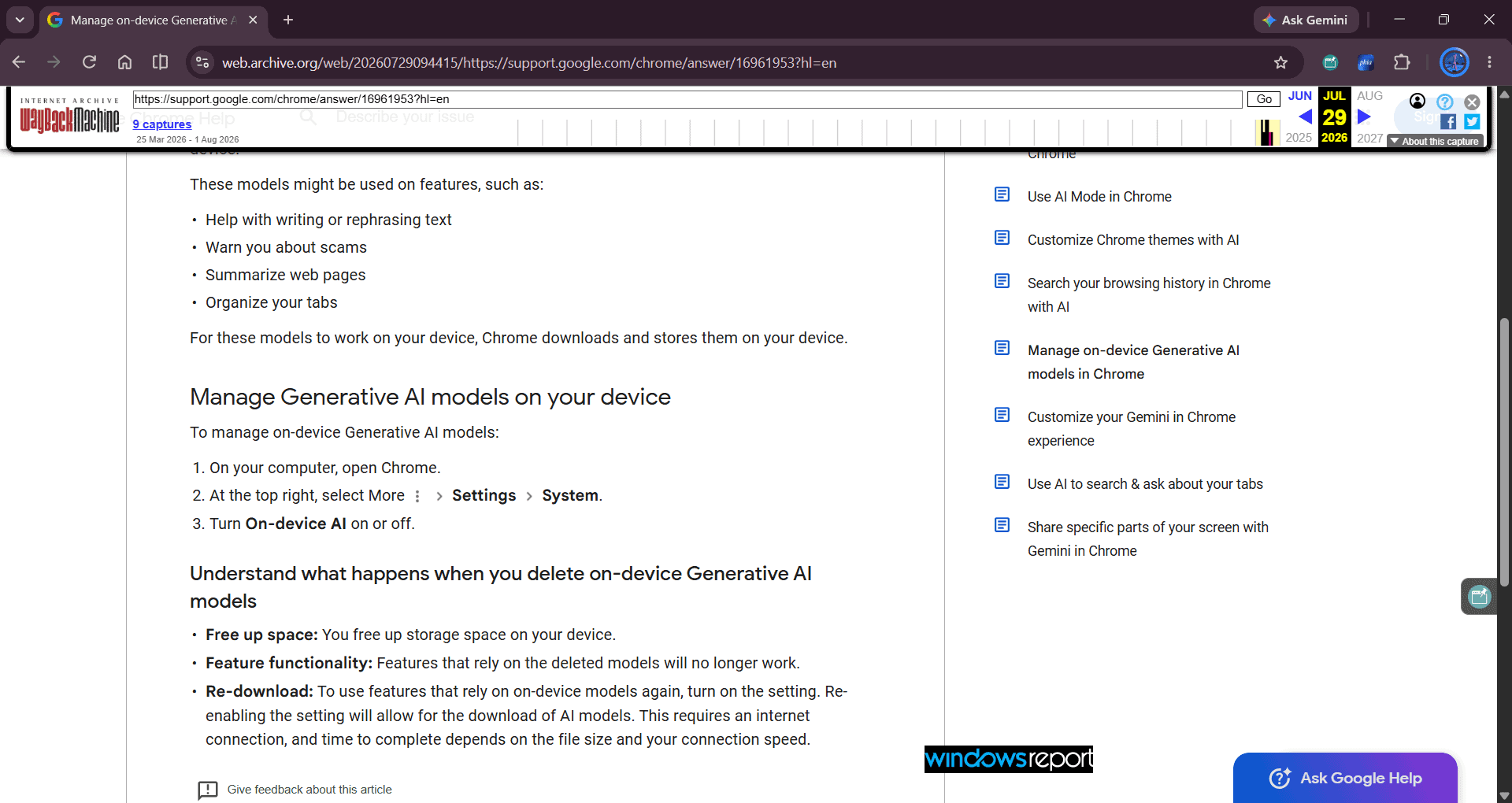Open the teal screenshot extension icon

pyautogui.click(x=1330, y=62)
